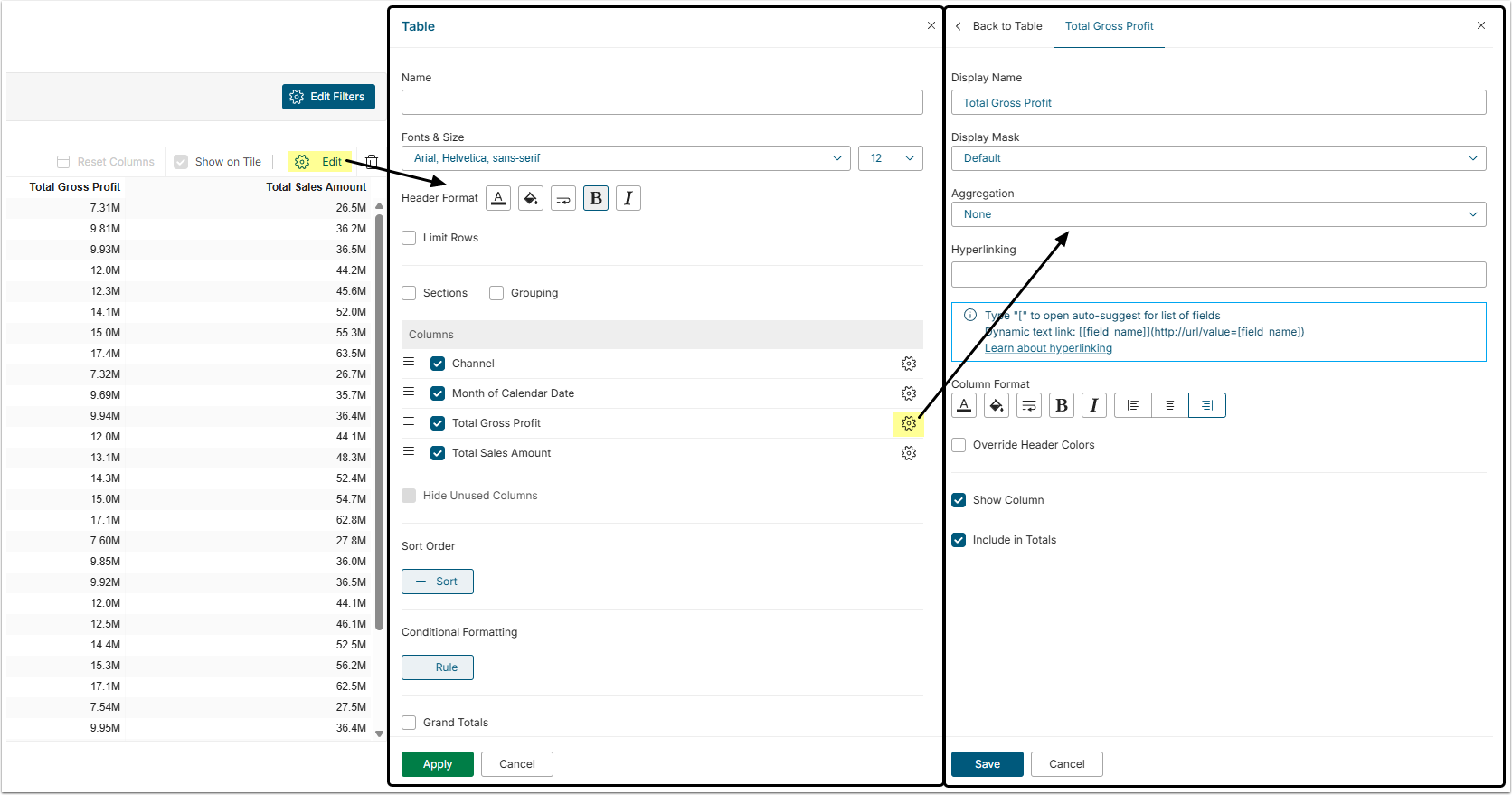Uncheck the Channel column checkbox

point(438,364)
